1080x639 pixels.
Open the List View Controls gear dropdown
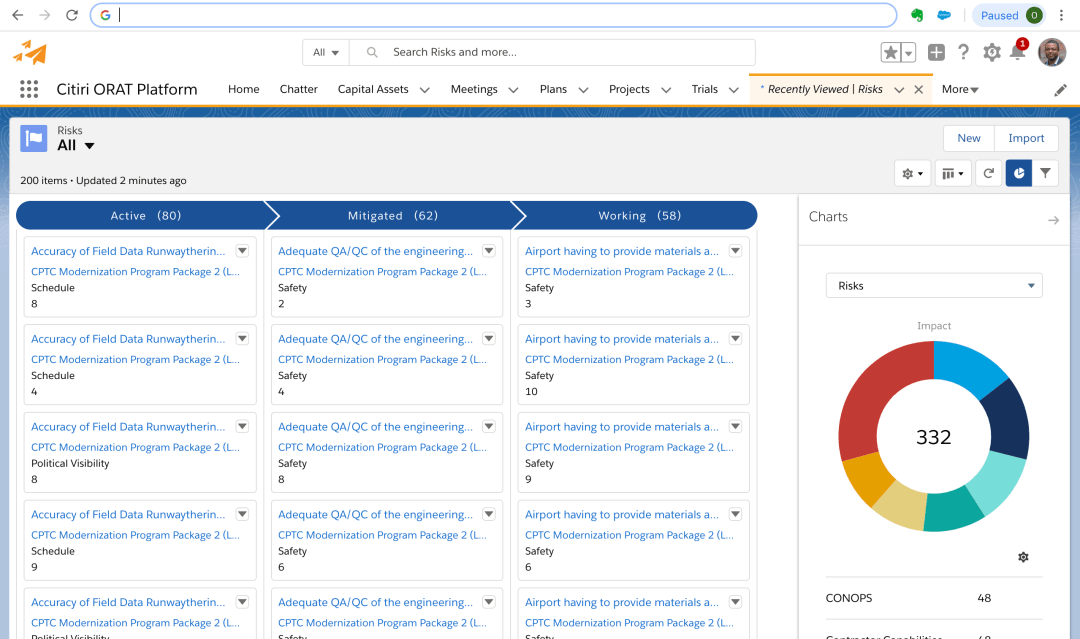pyautogui.click(x=913, y=174)
